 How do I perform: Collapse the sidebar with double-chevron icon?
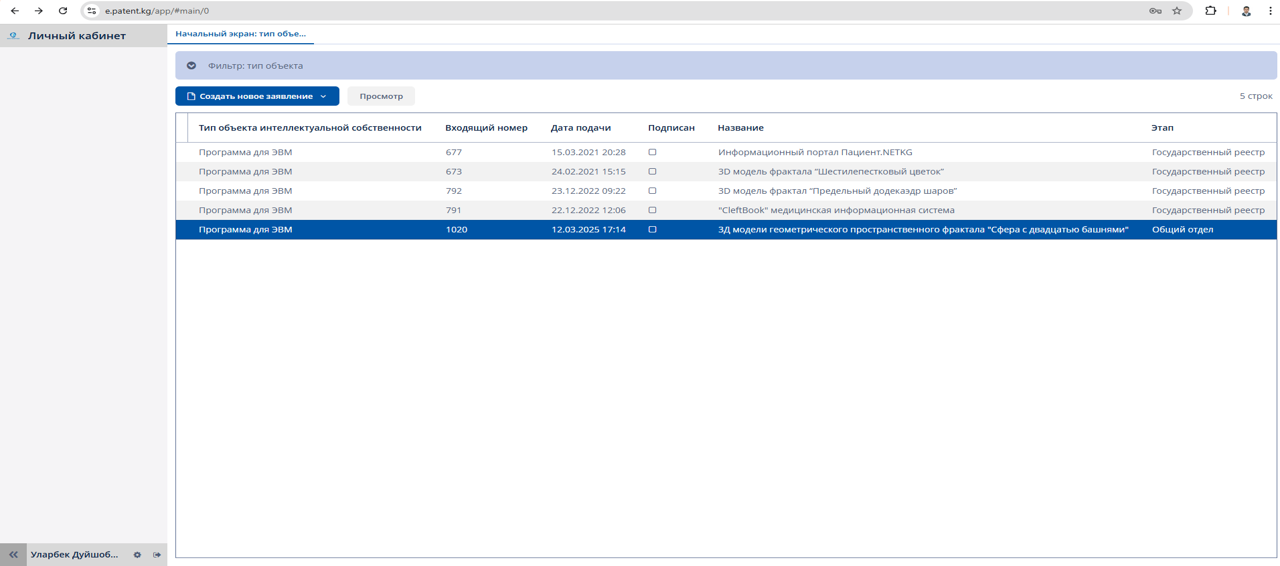coord(13,555)
